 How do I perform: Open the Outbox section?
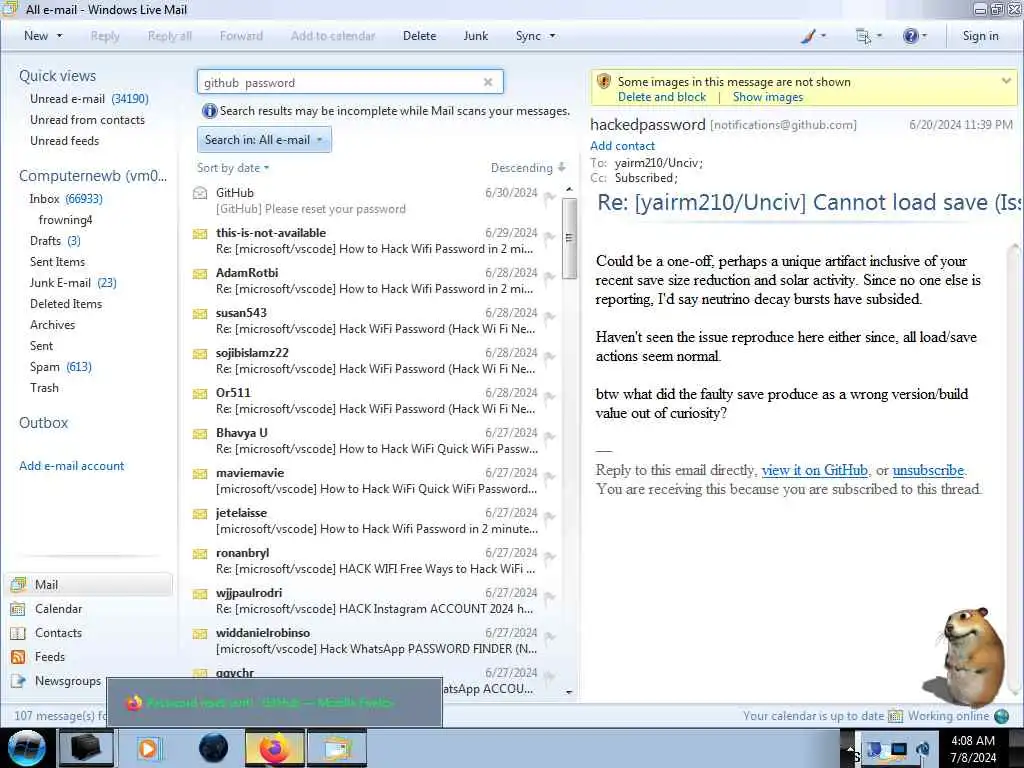tap(43, 423)
